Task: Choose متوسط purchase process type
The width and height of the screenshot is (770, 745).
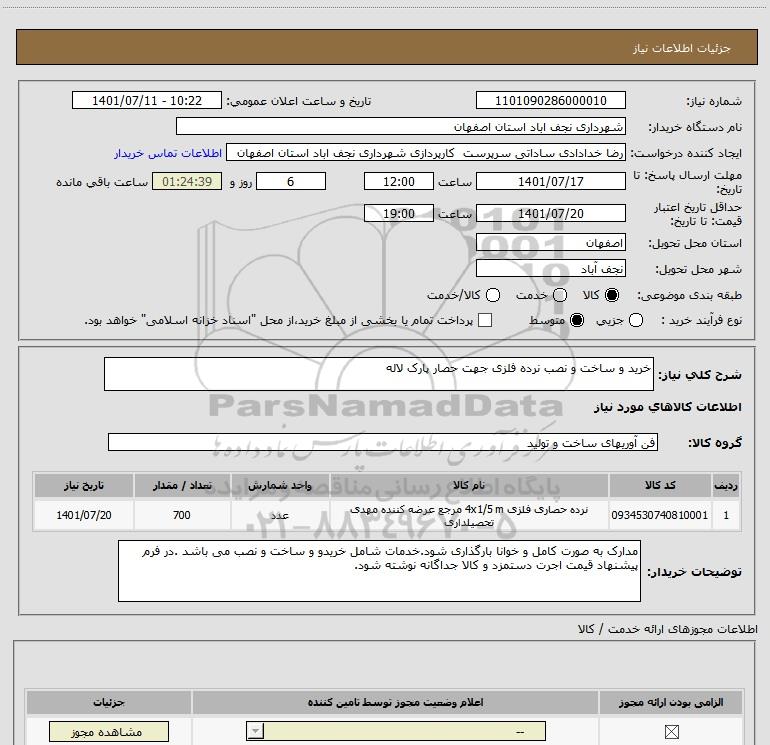Action: 577,320
